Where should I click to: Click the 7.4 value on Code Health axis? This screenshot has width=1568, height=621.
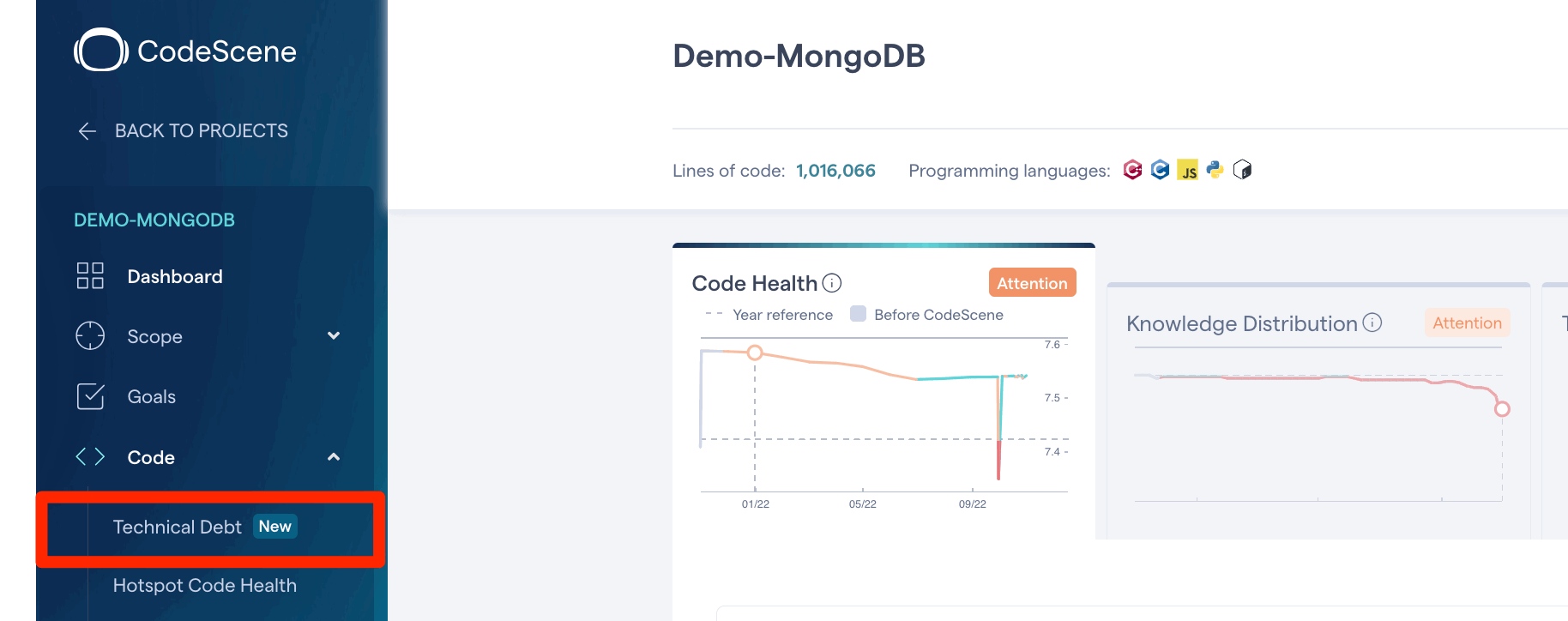click(1052, 452)
